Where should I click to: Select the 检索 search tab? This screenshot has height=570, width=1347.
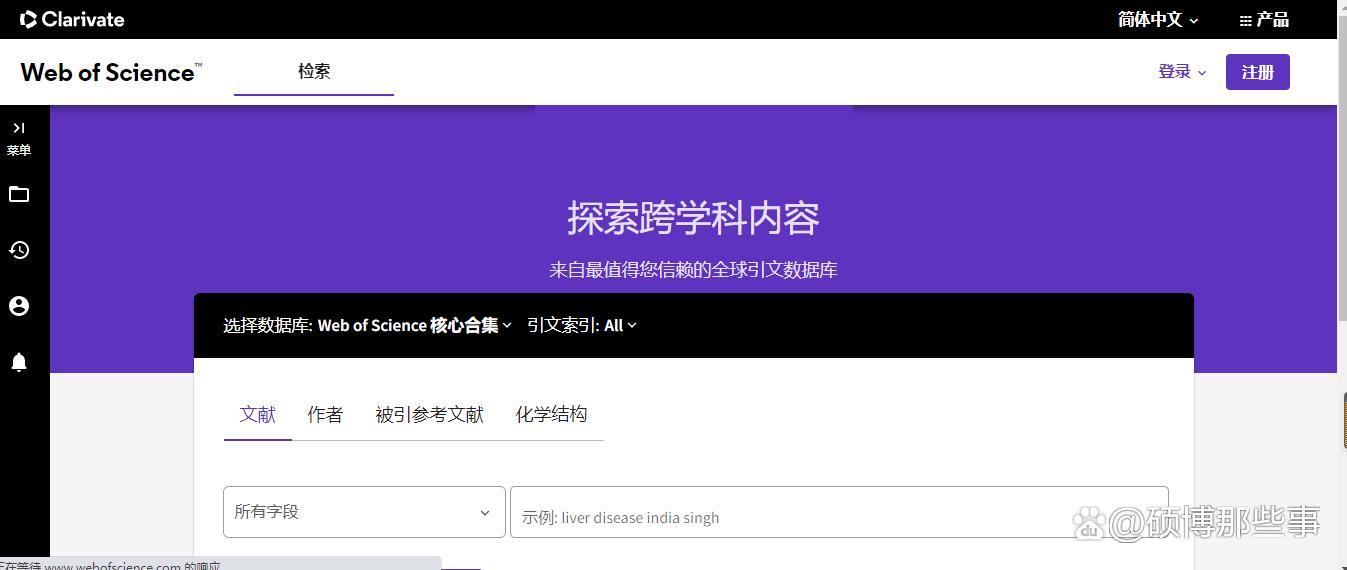point(314,72)
